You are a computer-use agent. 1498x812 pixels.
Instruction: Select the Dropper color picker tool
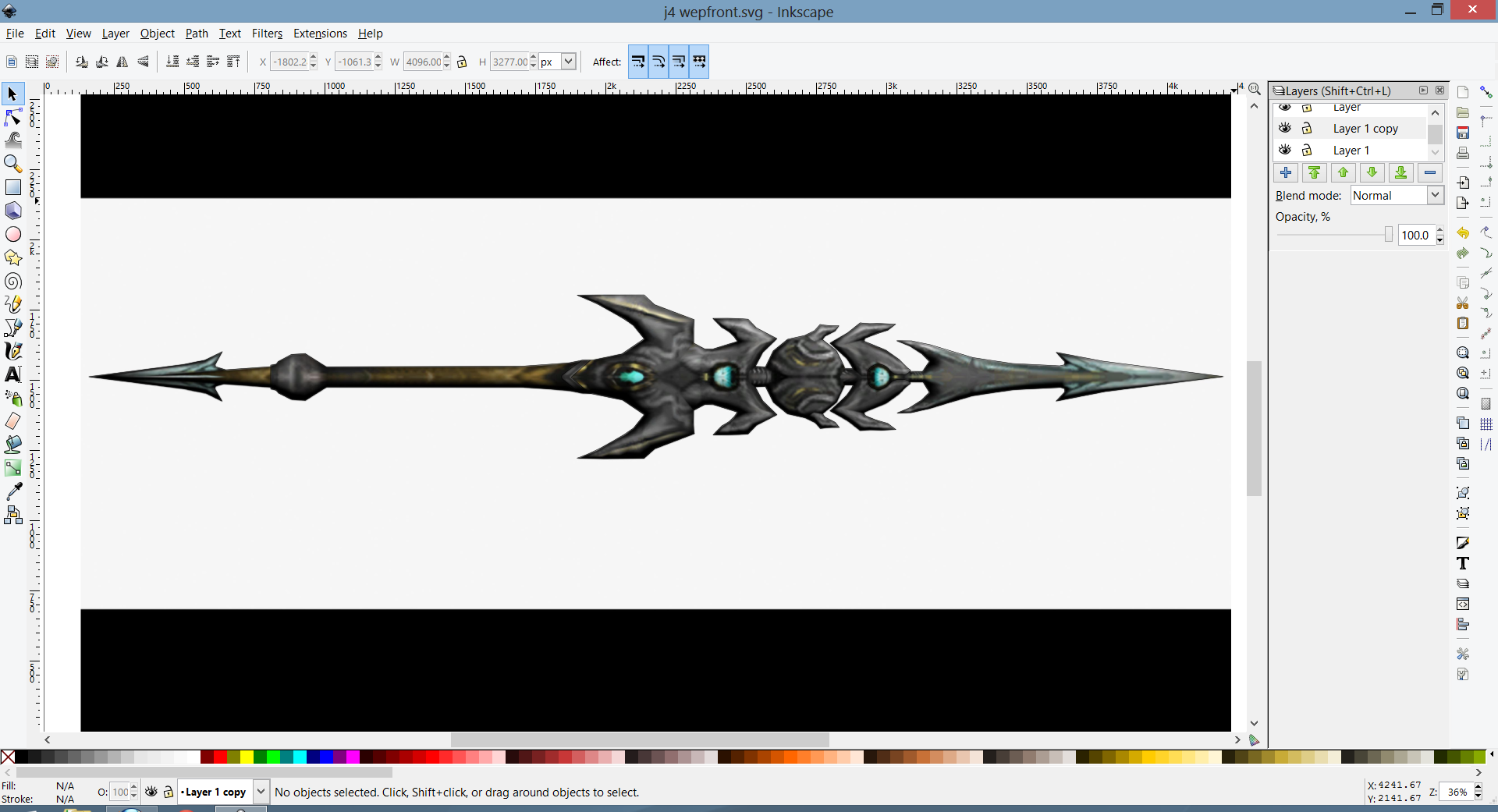click(12, 491)
